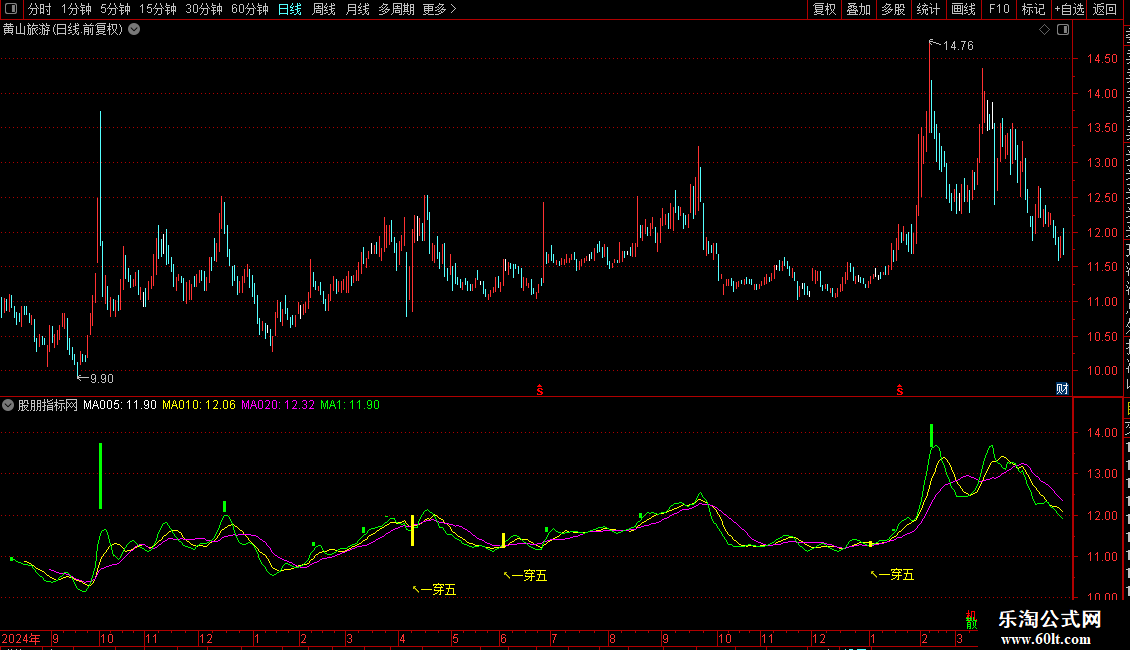Click the 14.50 price axis label

[1102, 59]
